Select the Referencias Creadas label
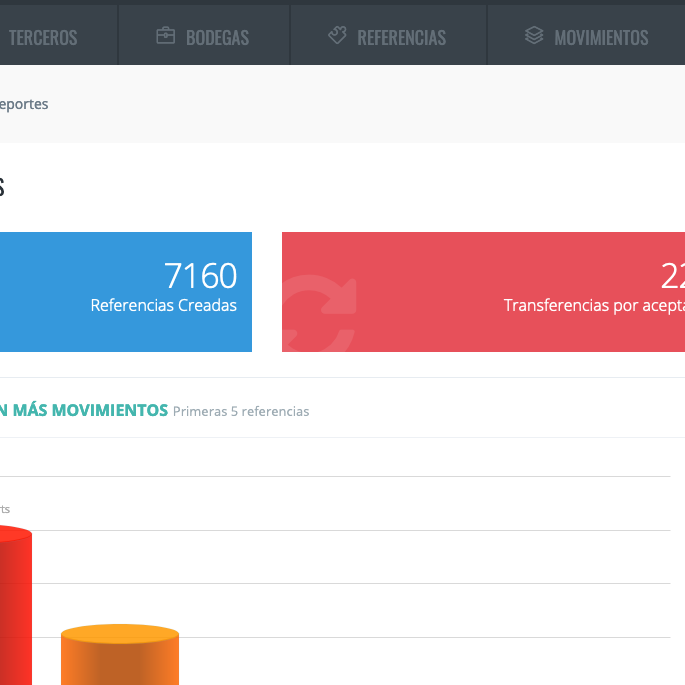 pyautogui.click(x=163, y=306)
